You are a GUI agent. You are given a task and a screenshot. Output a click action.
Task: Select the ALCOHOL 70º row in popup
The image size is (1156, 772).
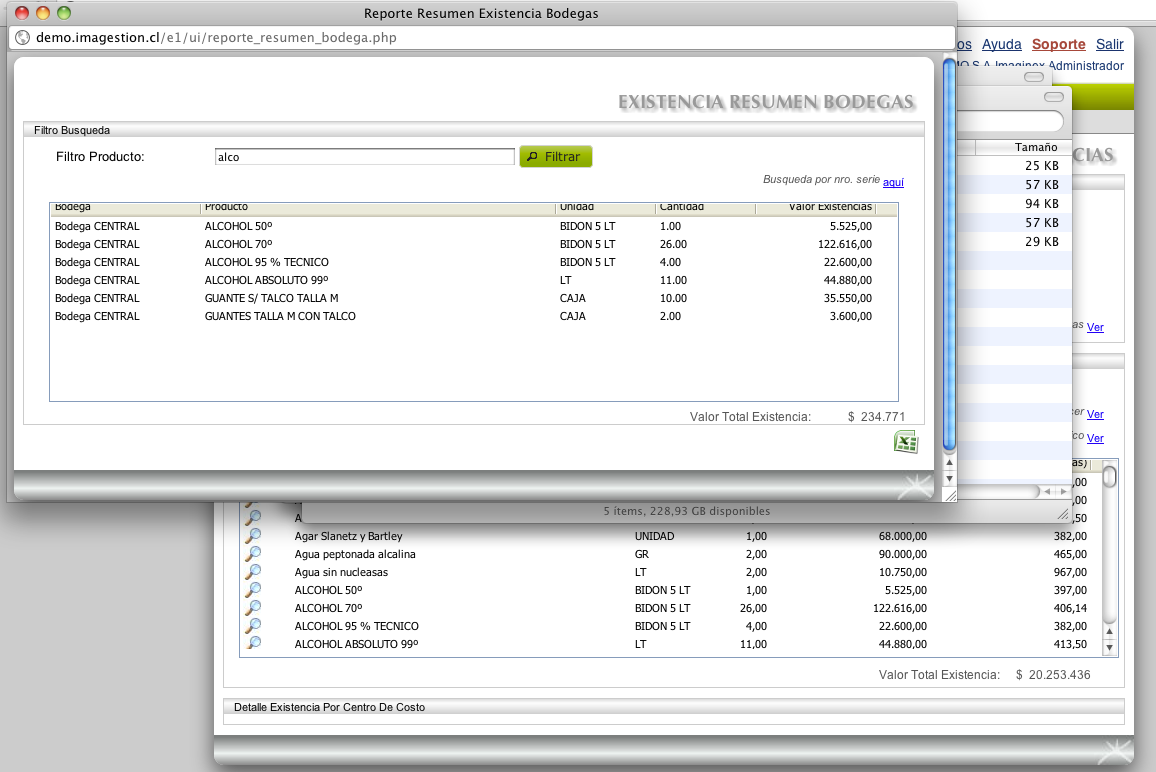pos(473,244)
